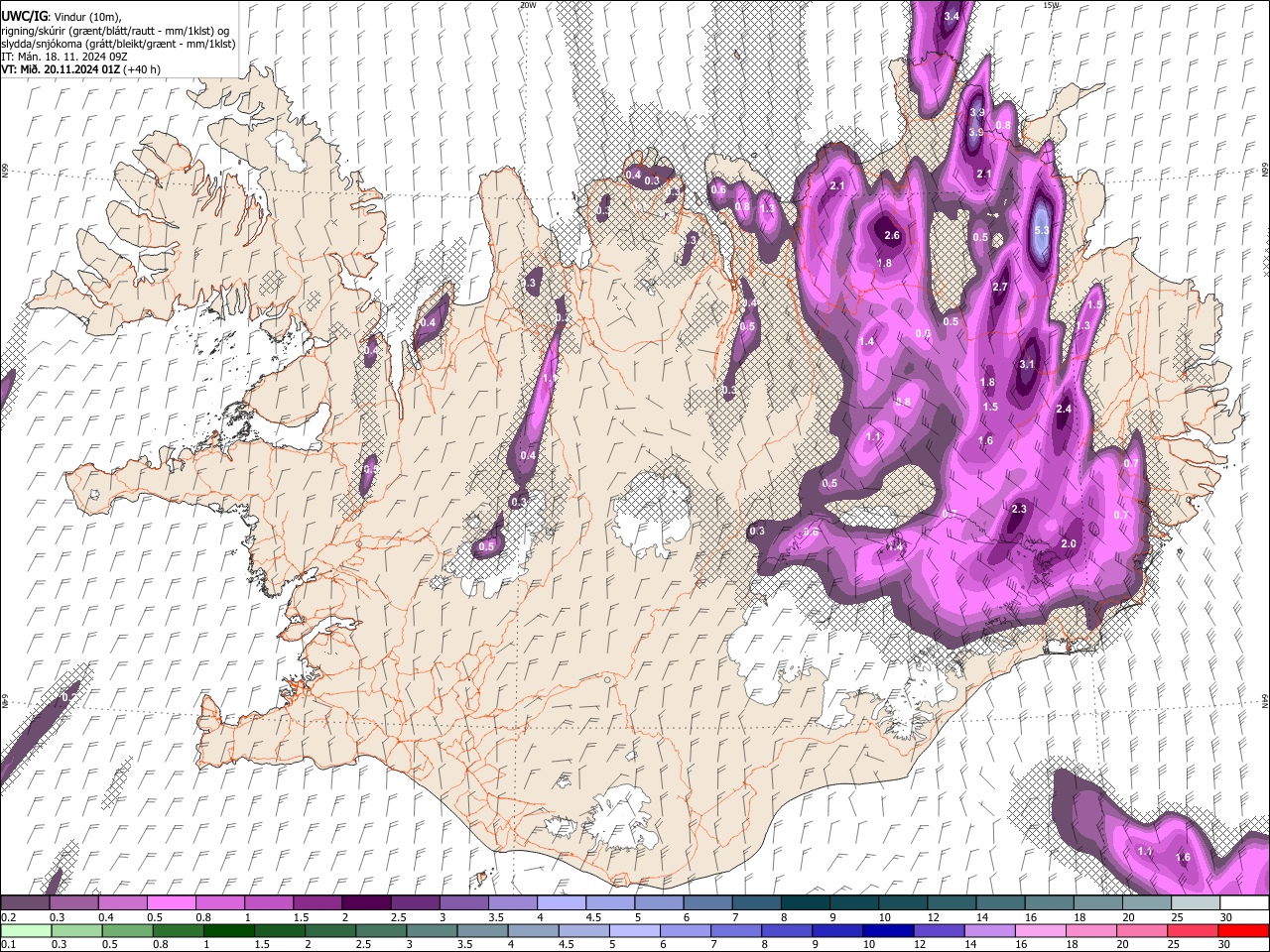Click the dark teal swatch starting at 8 on upper scale
Image resolution: width=1270 pixels, height=952 pixels.
806,903
